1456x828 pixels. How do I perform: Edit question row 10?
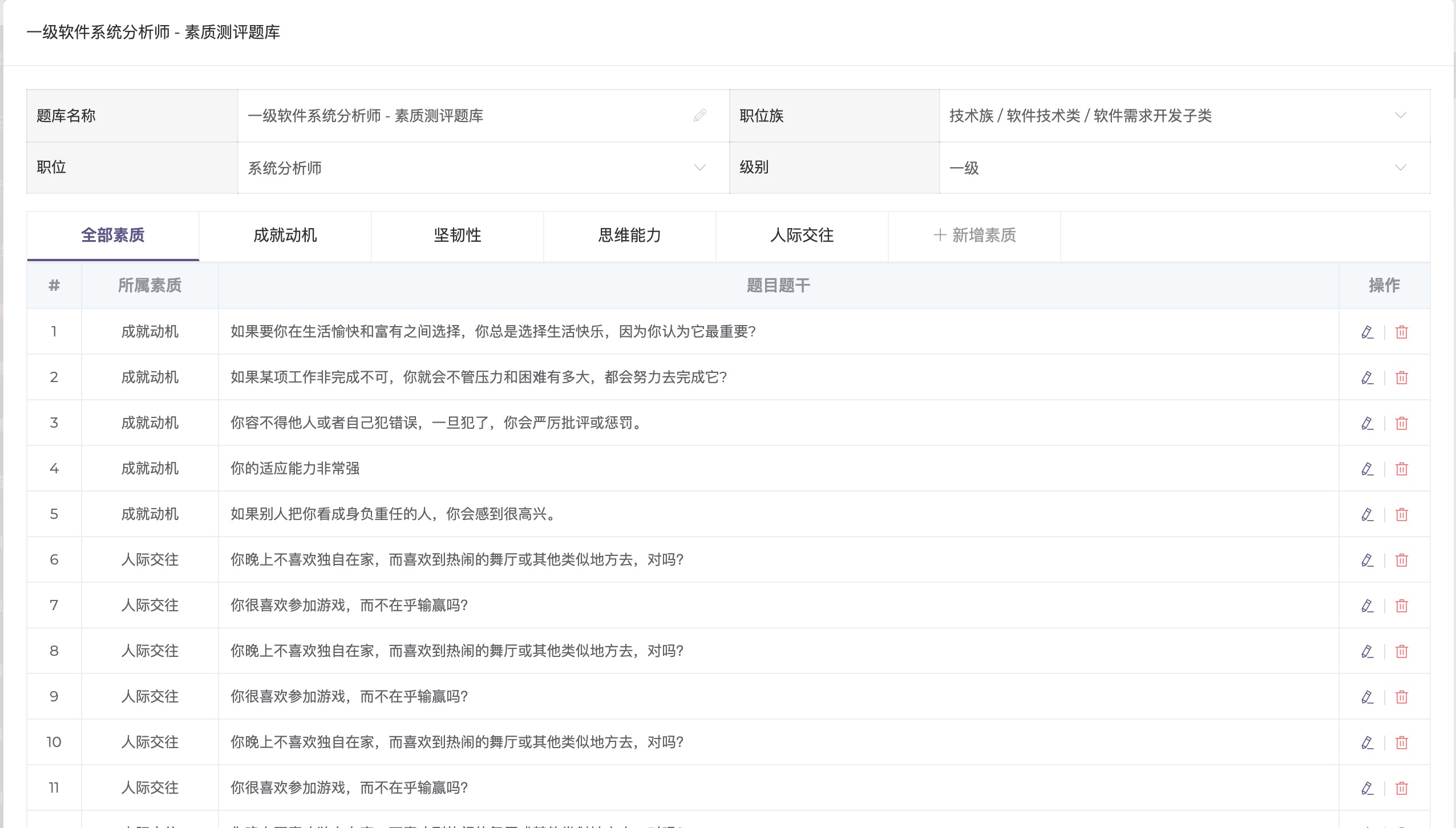pos(1367,742)
